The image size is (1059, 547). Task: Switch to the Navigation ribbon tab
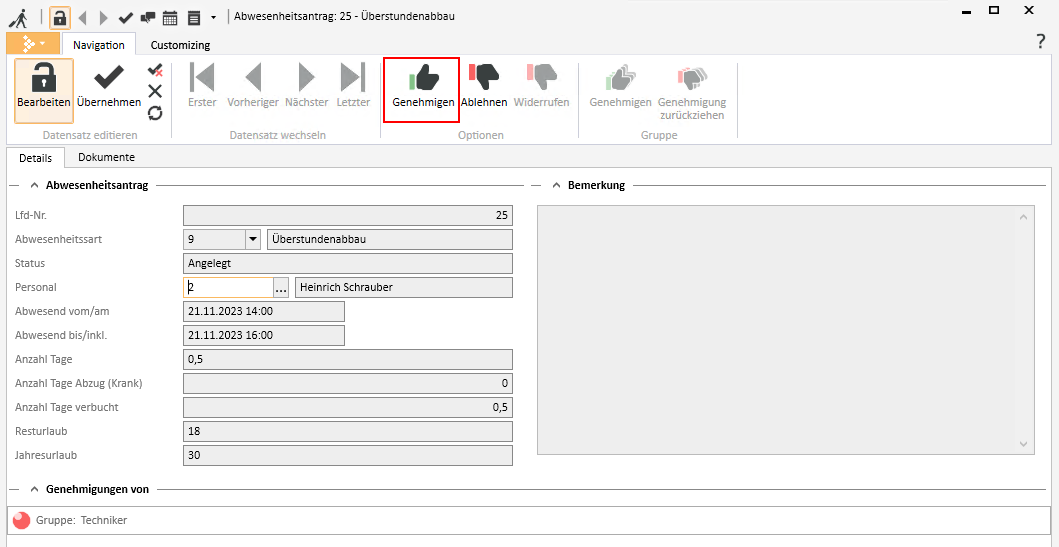[99, 45]
